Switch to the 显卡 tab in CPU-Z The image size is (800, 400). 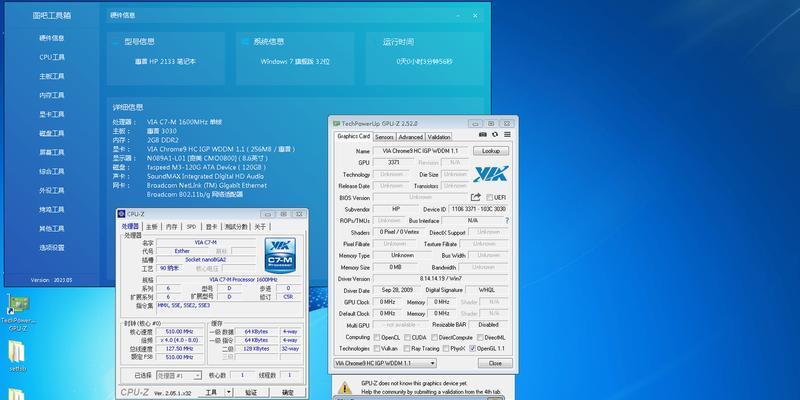coord(211,227)
